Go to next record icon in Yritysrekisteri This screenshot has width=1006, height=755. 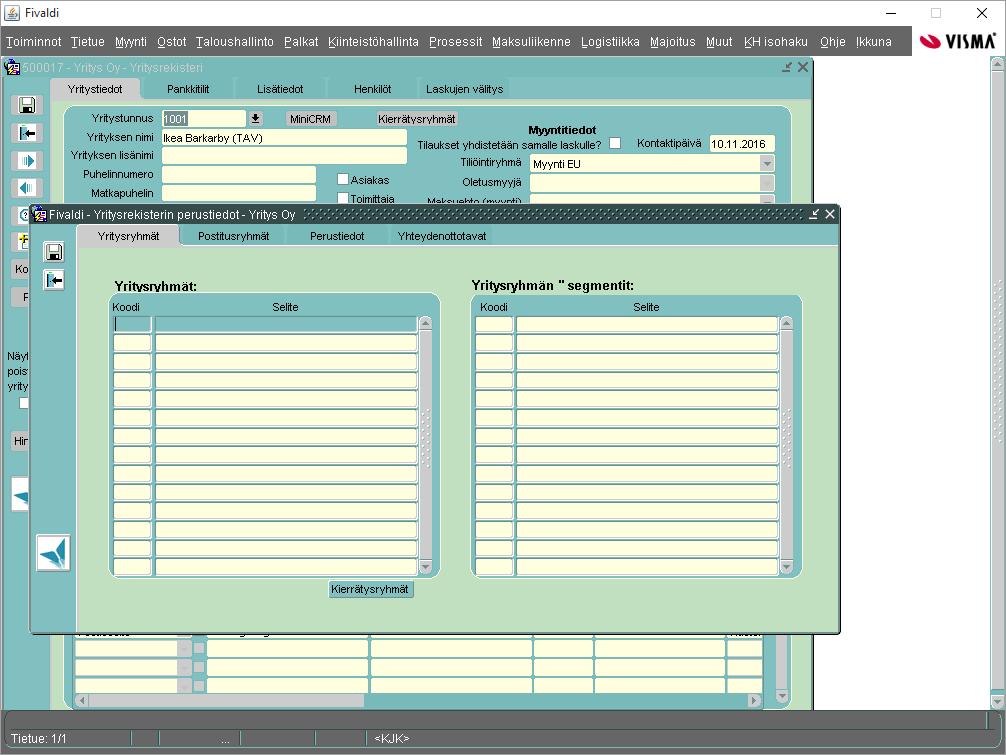27,160
